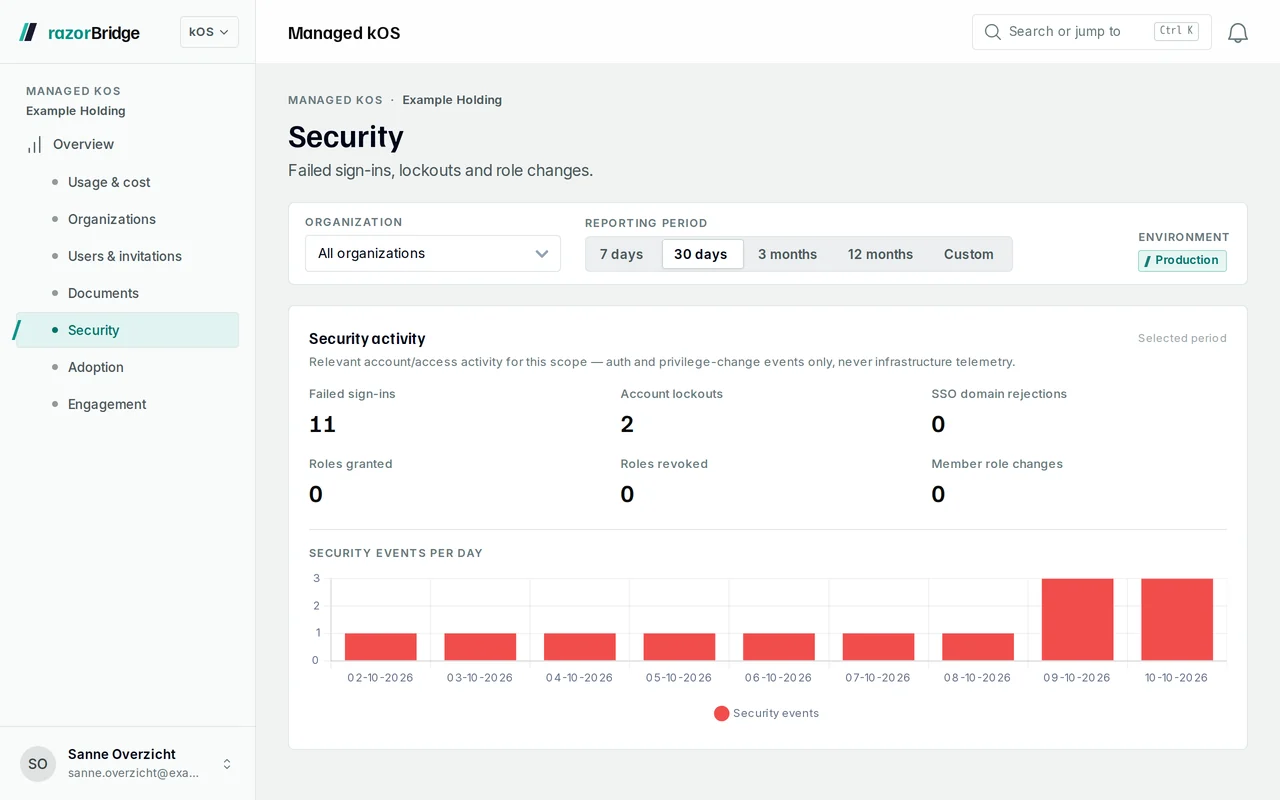Go to Usage & cost
This screenshot has height=800, width=1280.
coord(128,182)
